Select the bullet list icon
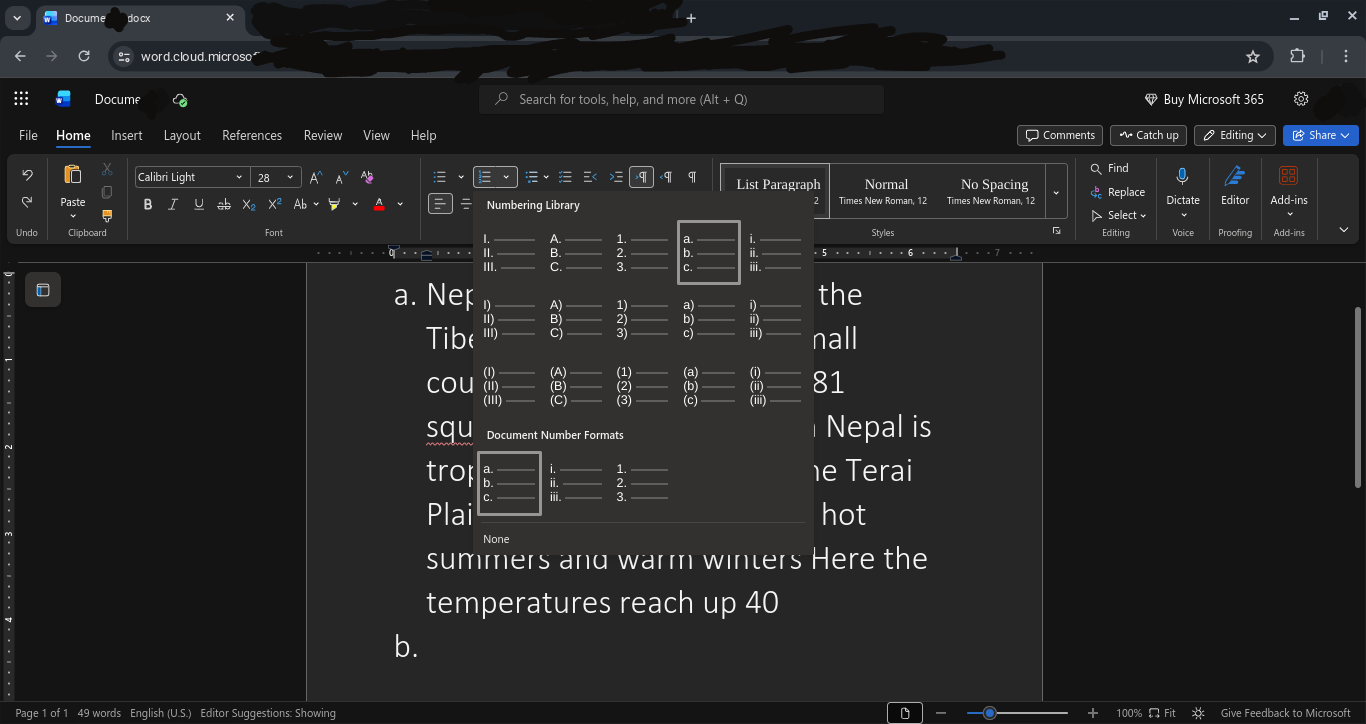Viewport: 1366px width, 724px height. (440, 175)
